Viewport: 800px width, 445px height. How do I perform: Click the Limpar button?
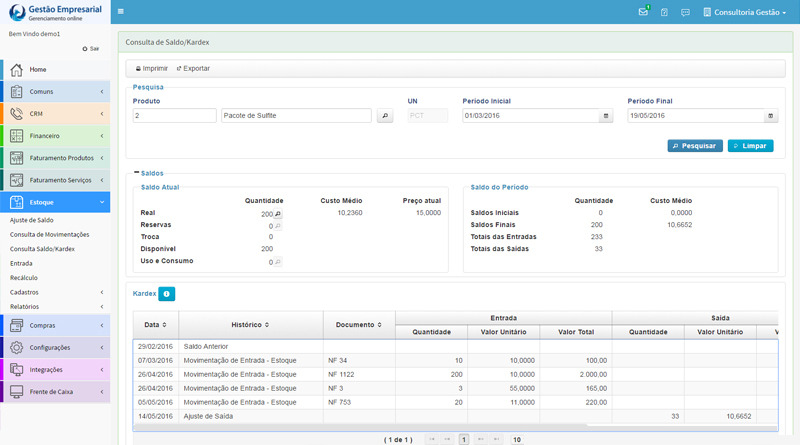[750, 145]
